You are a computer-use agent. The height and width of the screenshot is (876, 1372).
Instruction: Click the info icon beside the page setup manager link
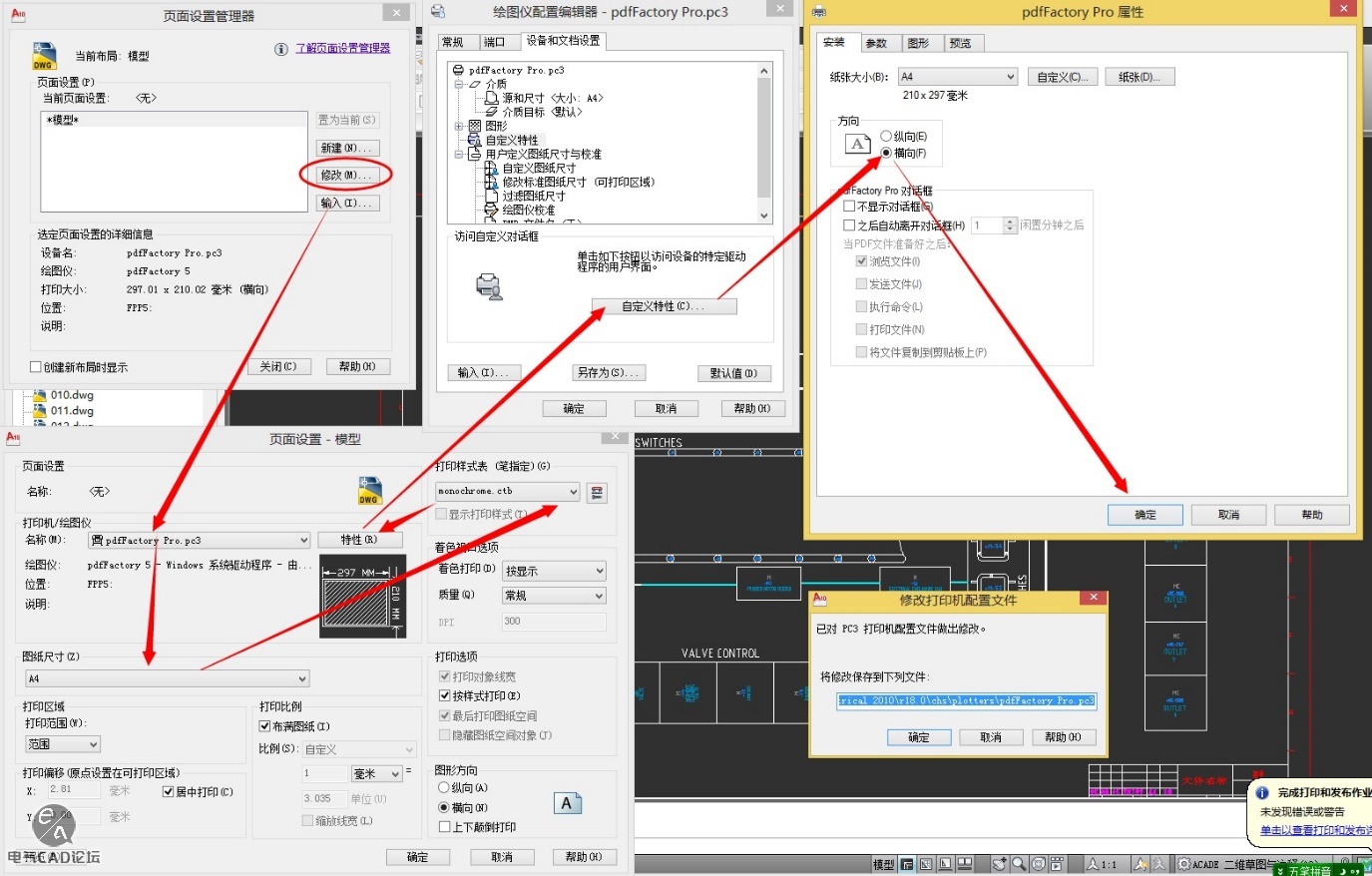pyautogui.click(x=281, y=49)
